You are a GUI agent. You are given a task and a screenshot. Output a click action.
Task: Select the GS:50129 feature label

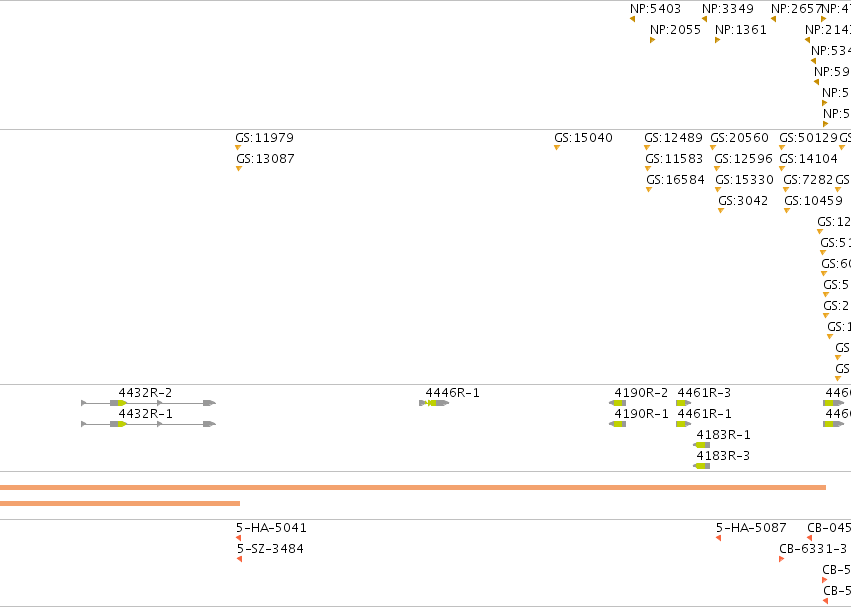[x=808, y=138]
